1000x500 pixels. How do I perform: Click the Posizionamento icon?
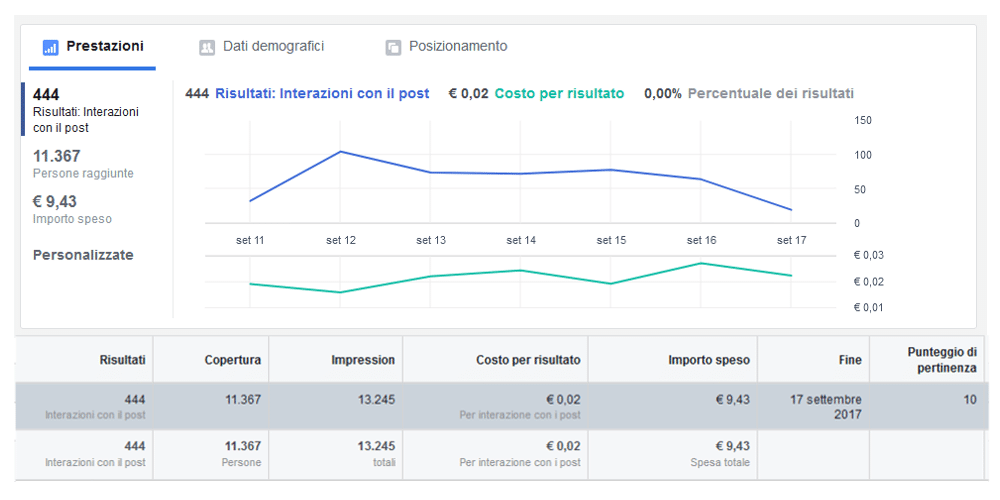click(x=393, y=47)
